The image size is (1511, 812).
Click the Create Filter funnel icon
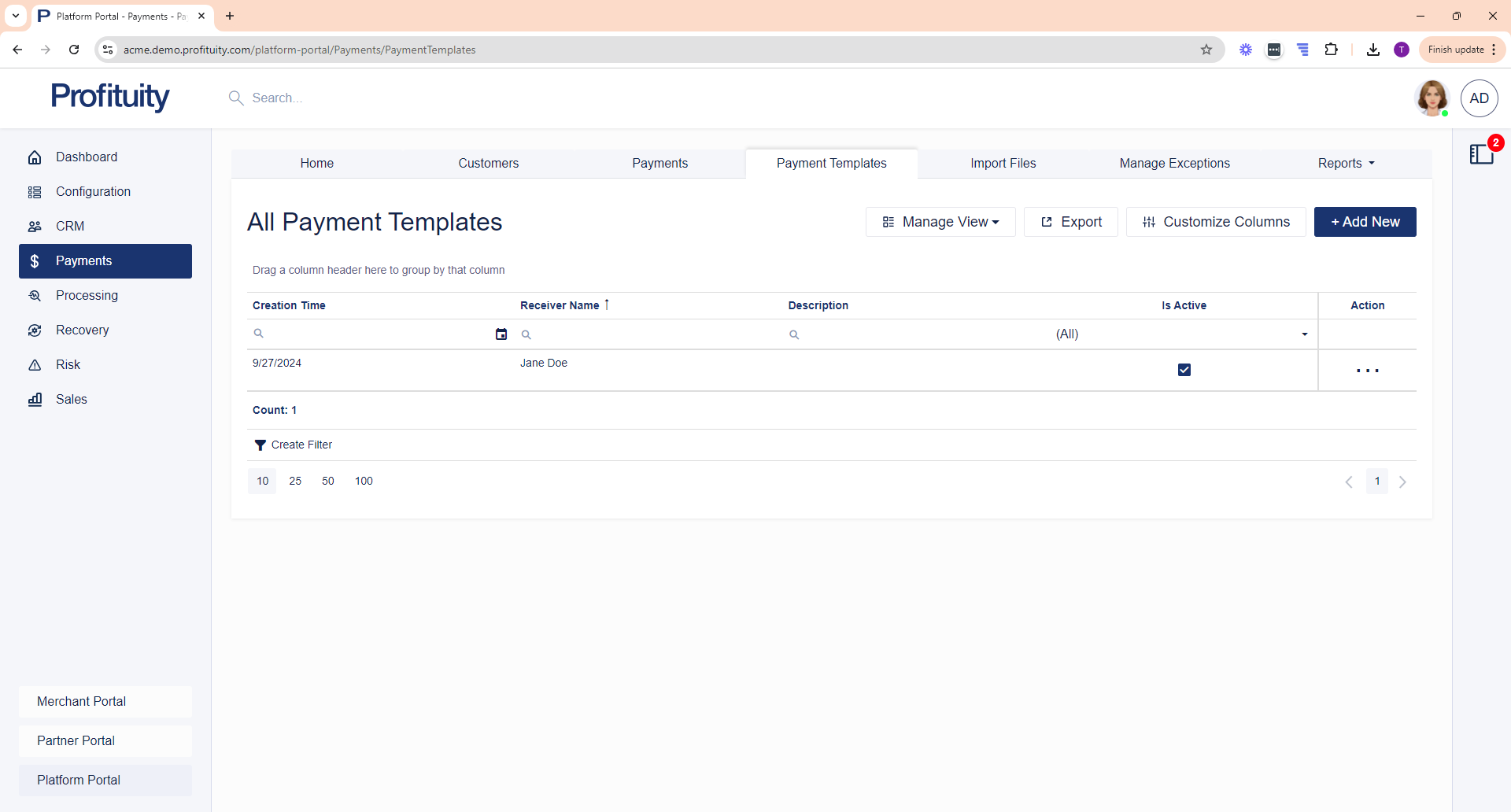click(x=260, y=445)
